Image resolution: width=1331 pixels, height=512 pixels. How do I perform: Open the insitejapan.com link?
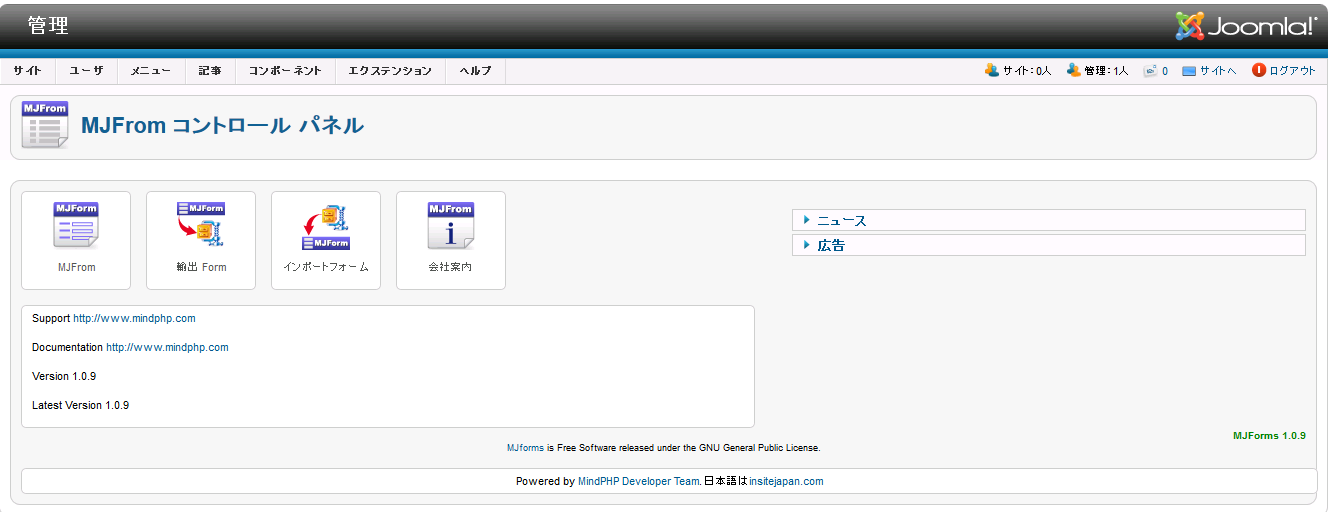786,481
